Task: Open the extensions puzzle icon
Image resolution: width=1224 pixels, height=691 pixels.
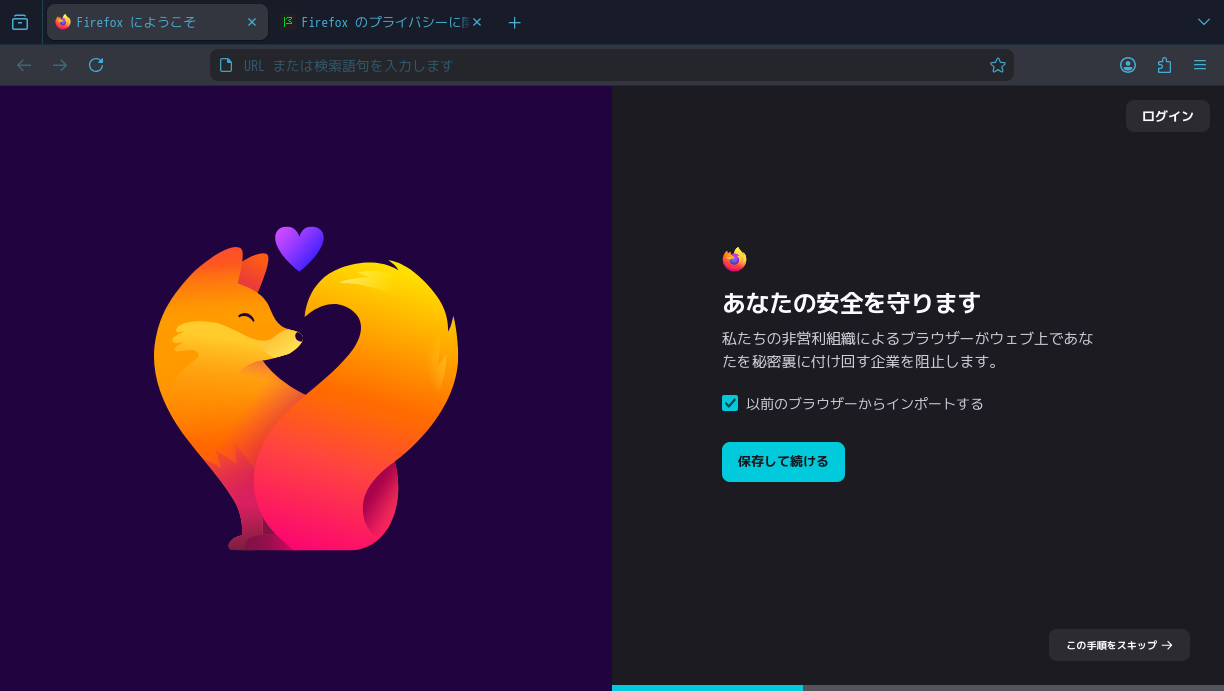Action: pyautogui.click(x=1164, y=65)
